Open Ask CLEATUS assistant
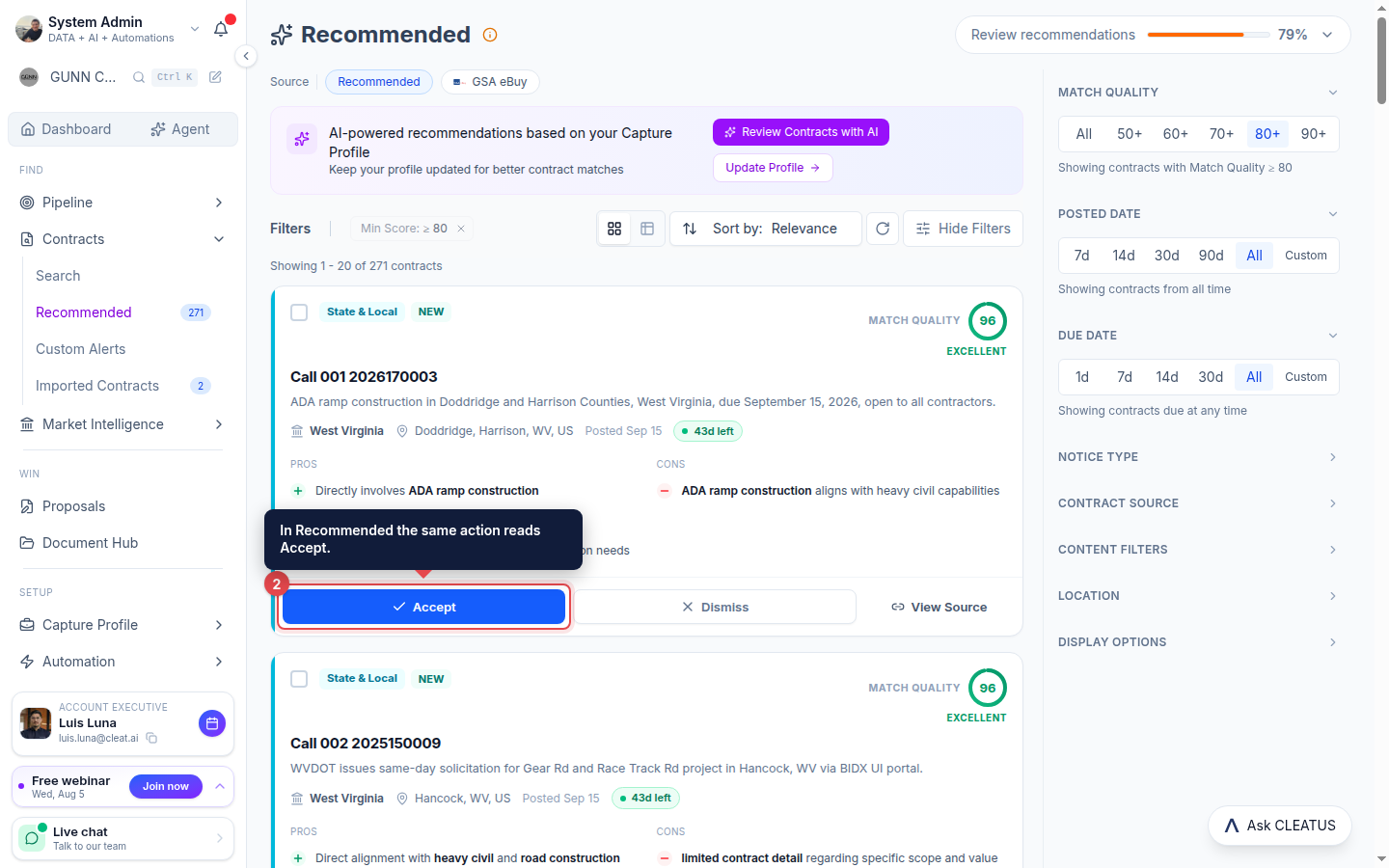The height and width of the screenshot is (868, 1389). pos(1280,826)
